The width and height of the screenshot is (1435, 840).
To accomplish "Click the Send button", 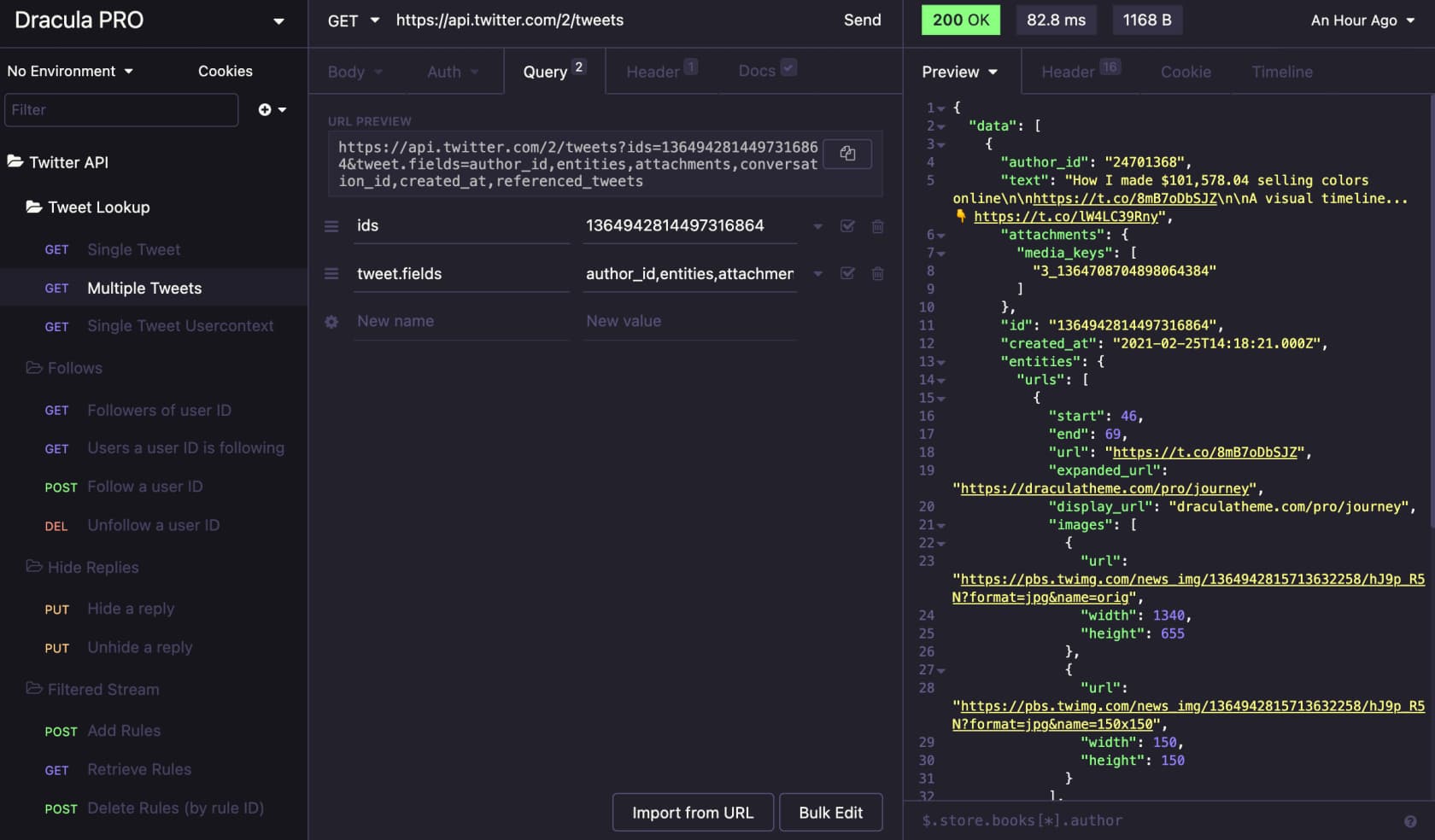I will pyautogui.click(x=862, y=20).
